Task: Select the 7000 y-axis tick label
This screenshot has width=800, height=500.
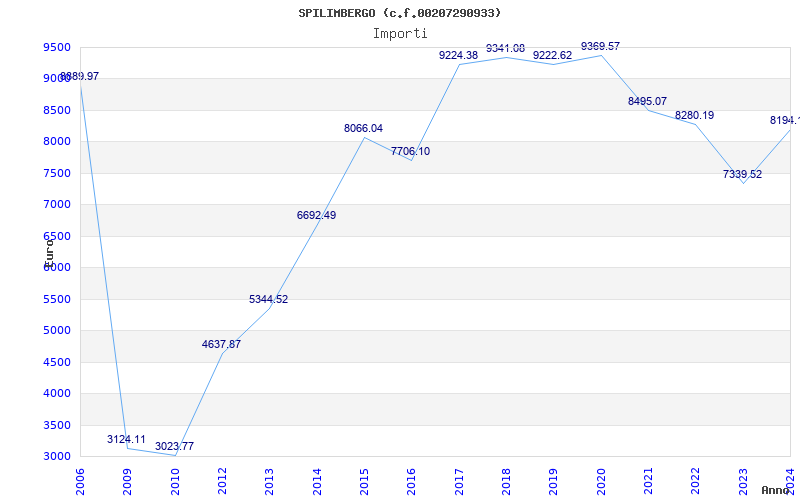Action: tap(57, 205)
